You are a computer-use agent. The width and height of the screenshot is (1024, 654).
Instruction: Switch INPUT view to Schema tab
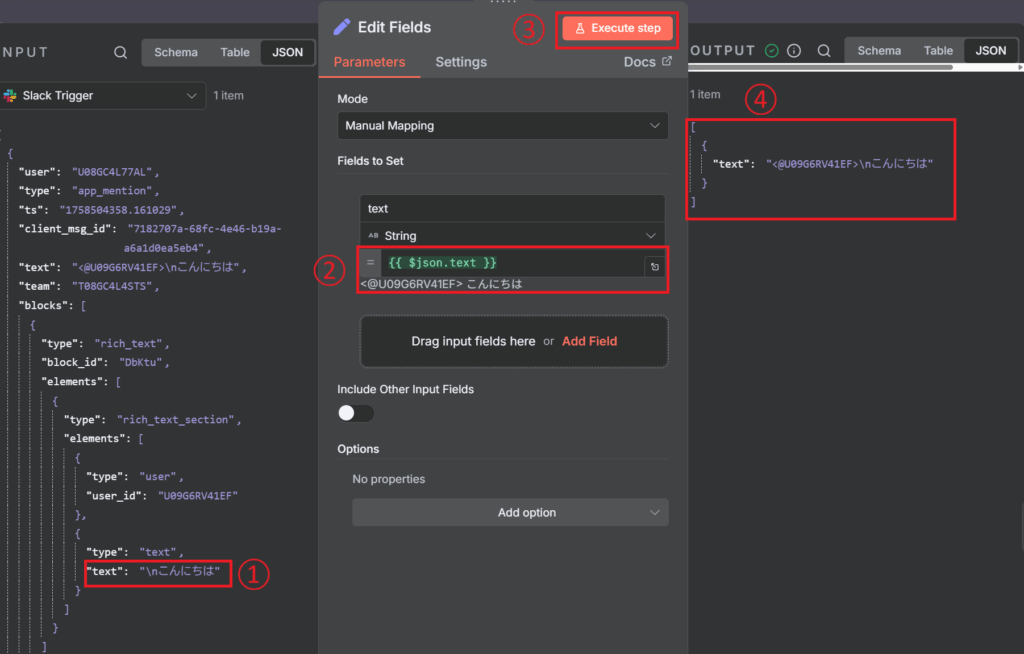(176, 52)
